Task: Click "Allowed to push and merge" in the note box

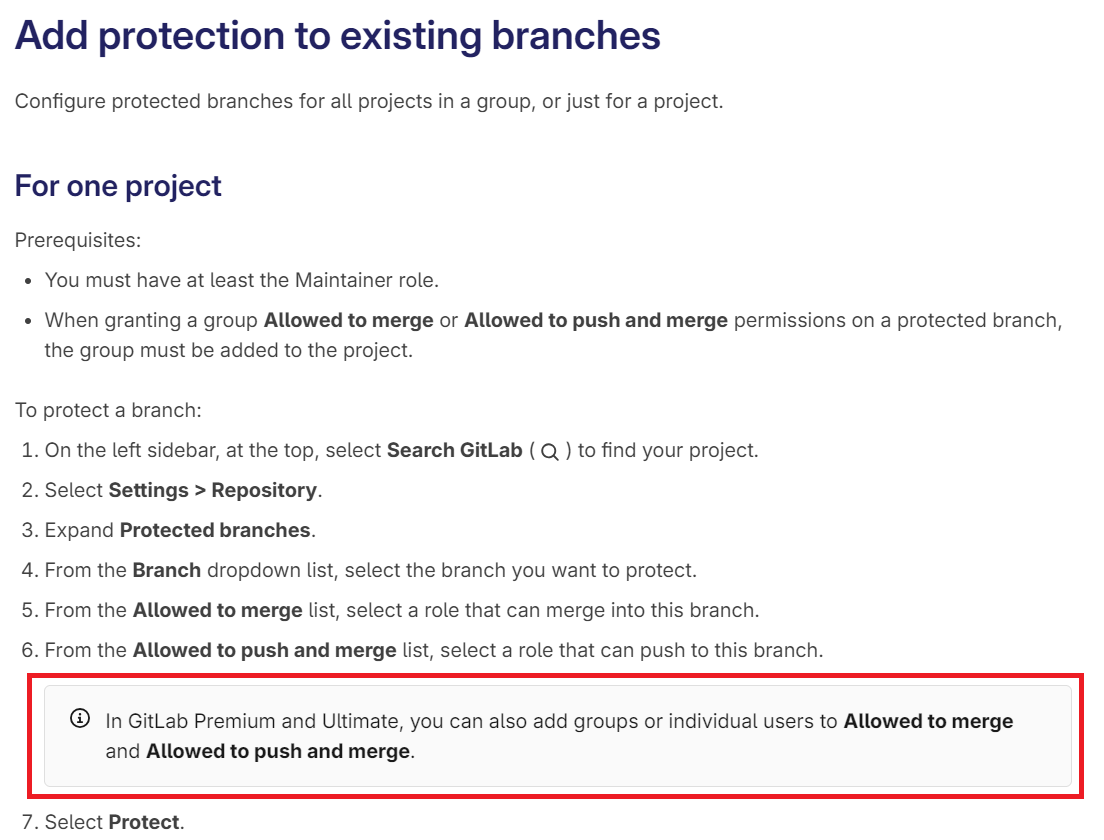Action: tap(278, 750)
